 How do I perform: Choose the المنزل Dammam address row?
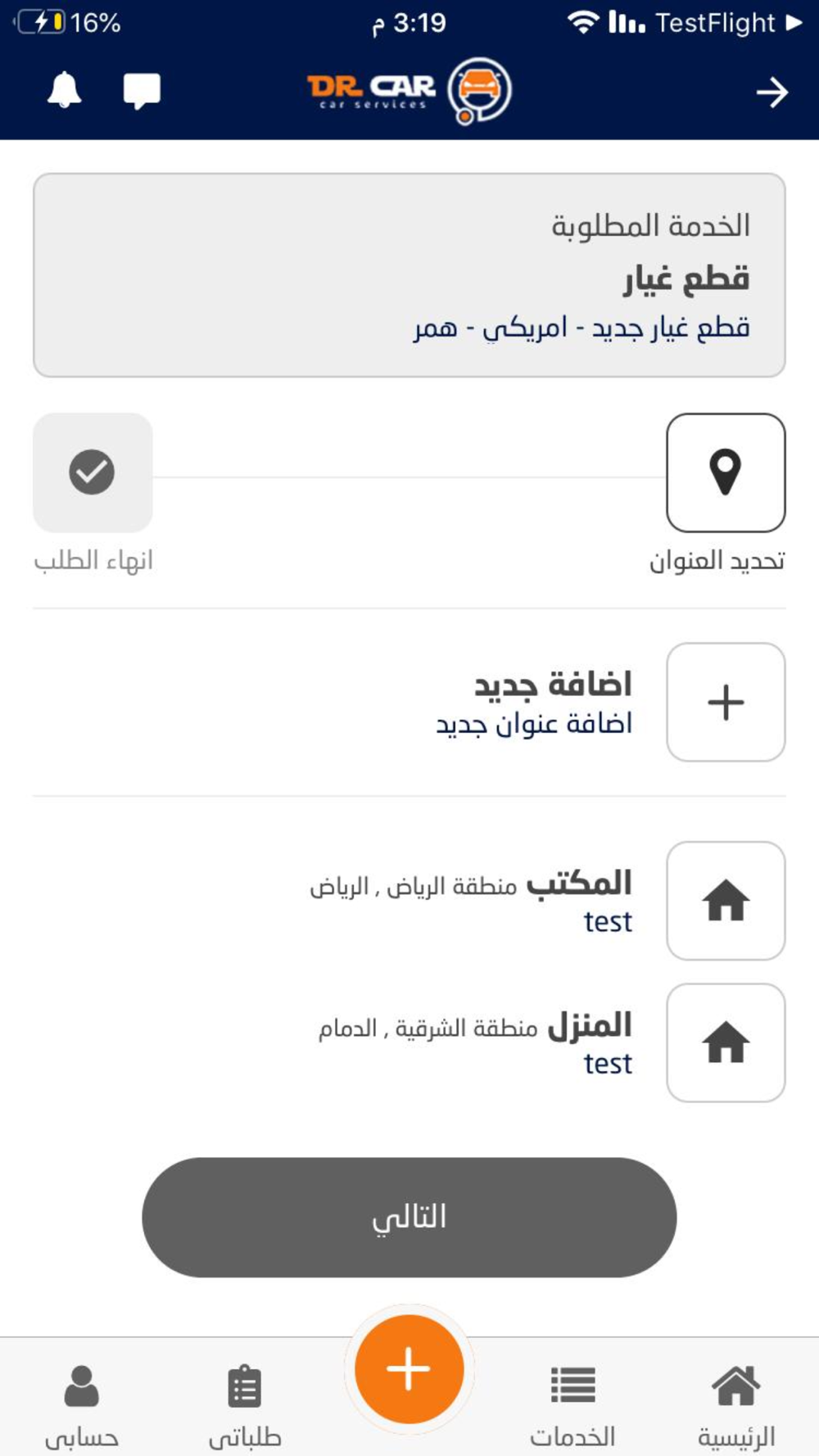tap(409, 1042)
